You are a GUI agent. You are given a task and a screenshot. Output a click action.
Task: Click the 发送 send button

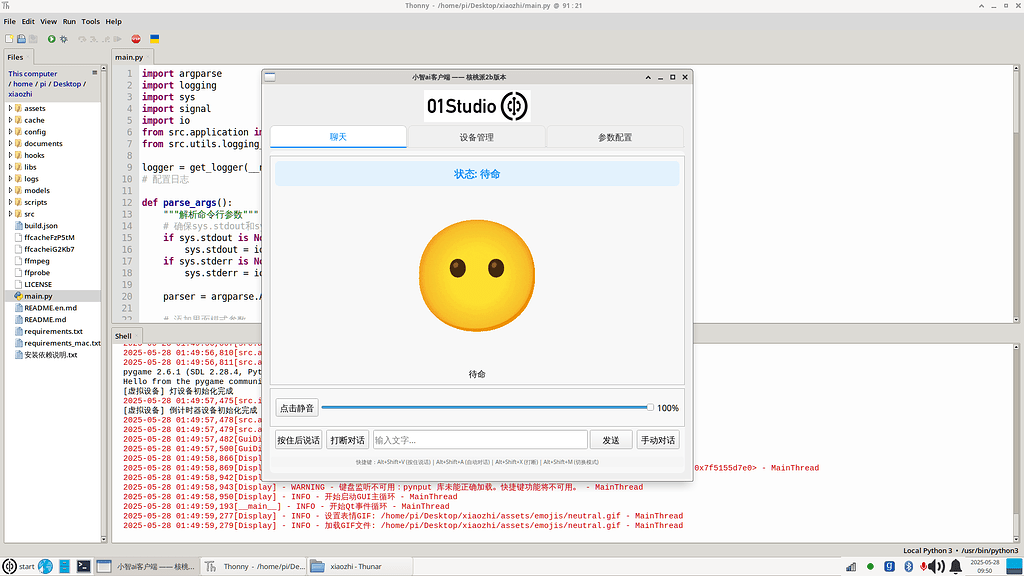pyautogui.click(x=611, y=440)
